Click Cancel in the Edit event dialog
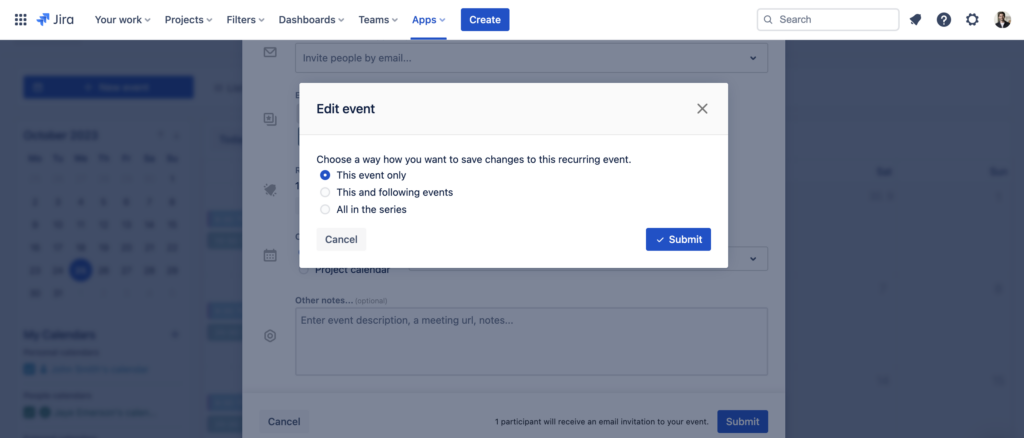1024x438 pixels. pyautogui.click(x=341, y=239)
